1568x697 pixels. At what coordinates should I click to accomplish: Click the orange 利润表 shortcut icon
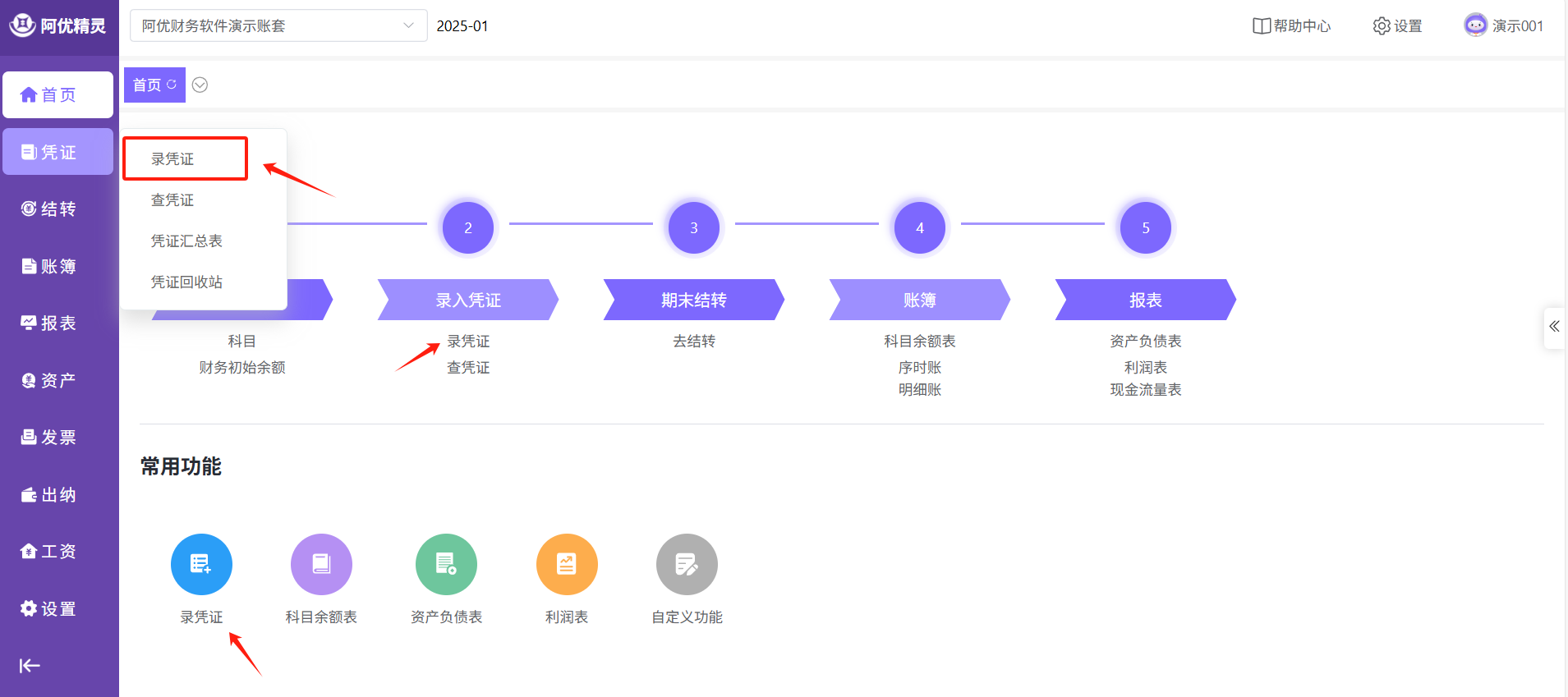click(567, 564)
